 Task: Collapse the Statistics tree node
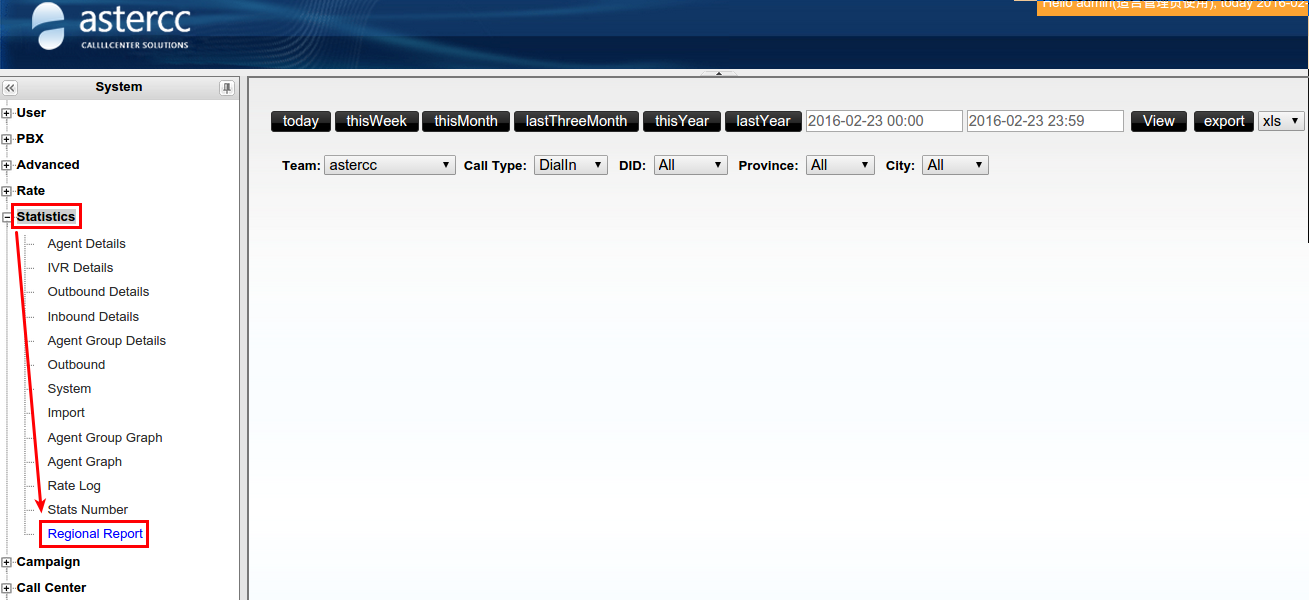[7, 217]
